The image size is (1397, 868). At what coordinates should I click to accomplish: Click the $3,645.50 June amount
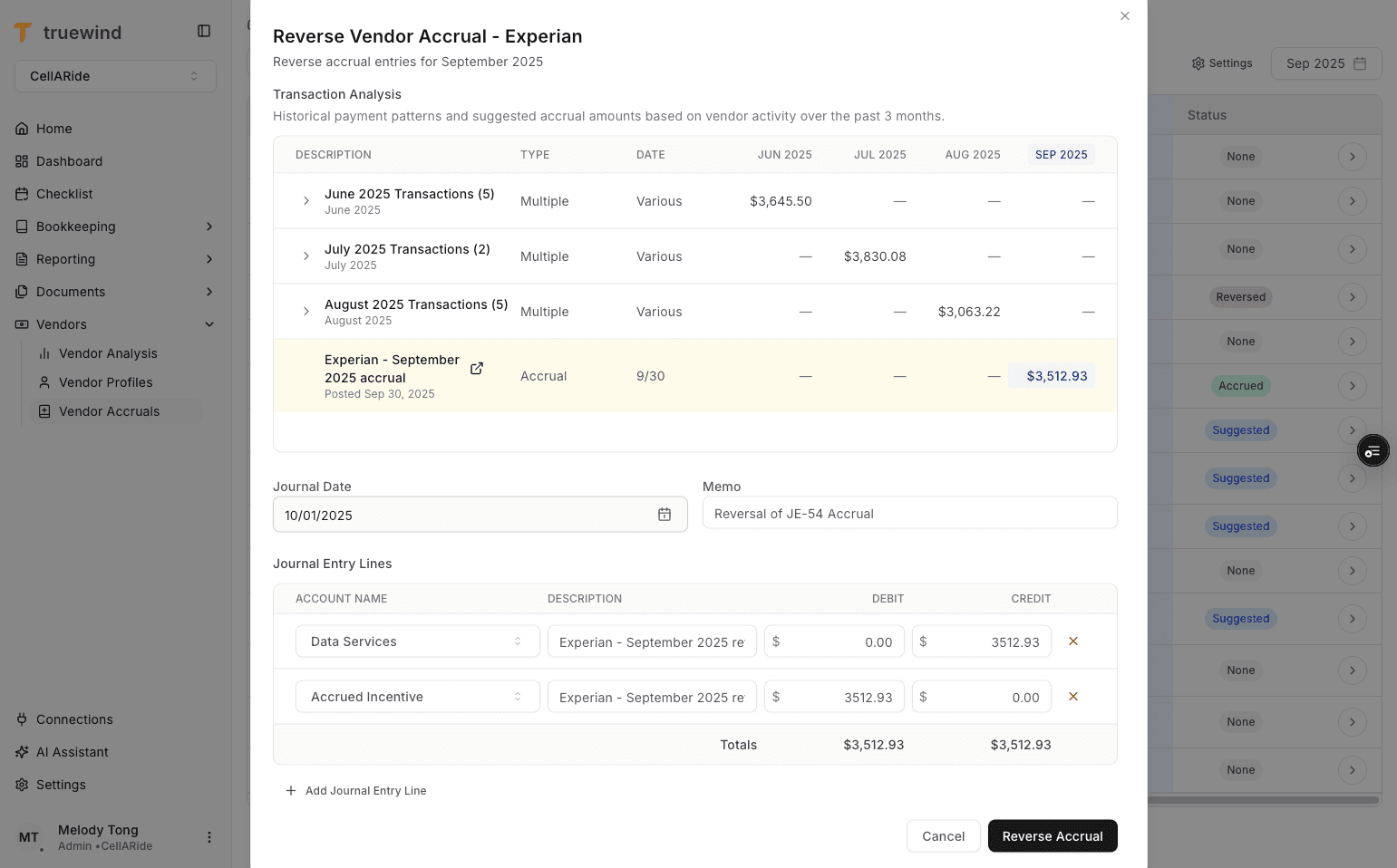point(781,201)
